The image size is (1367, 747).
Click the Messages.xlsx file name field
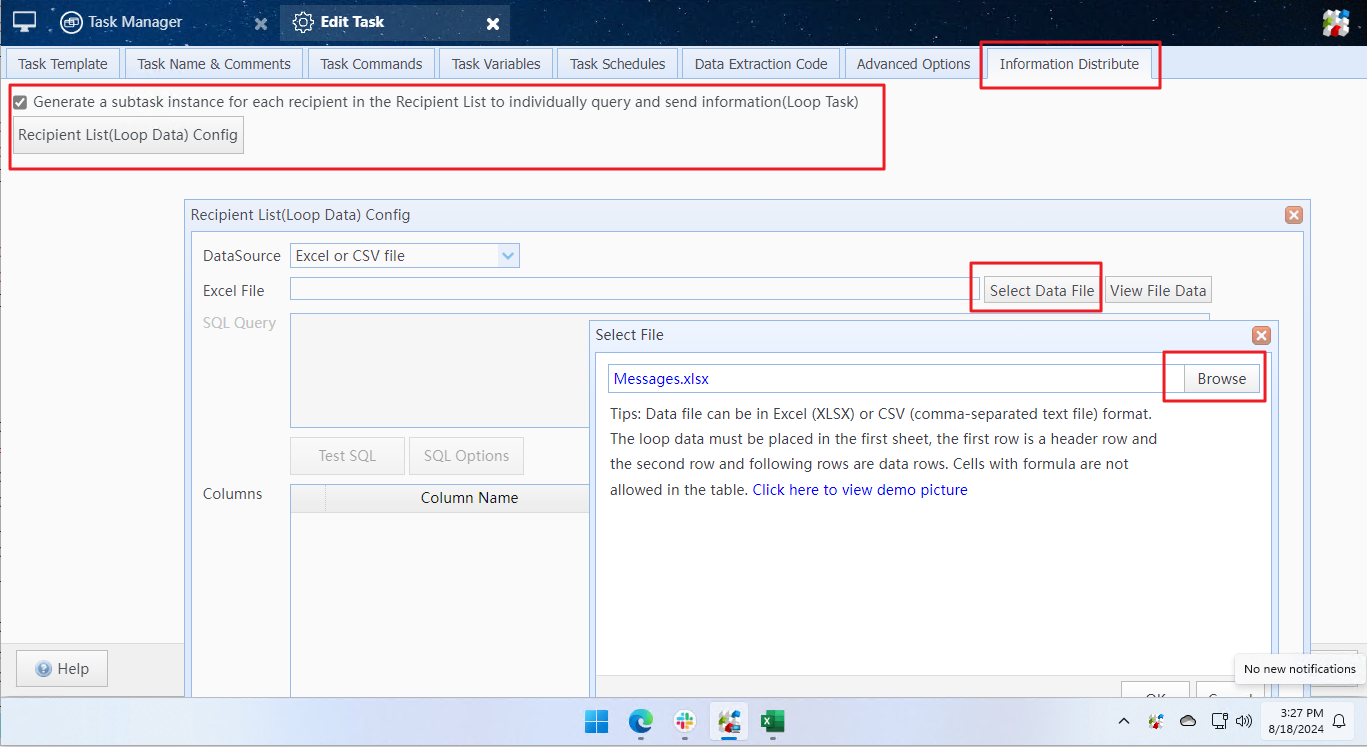point(896,379)
